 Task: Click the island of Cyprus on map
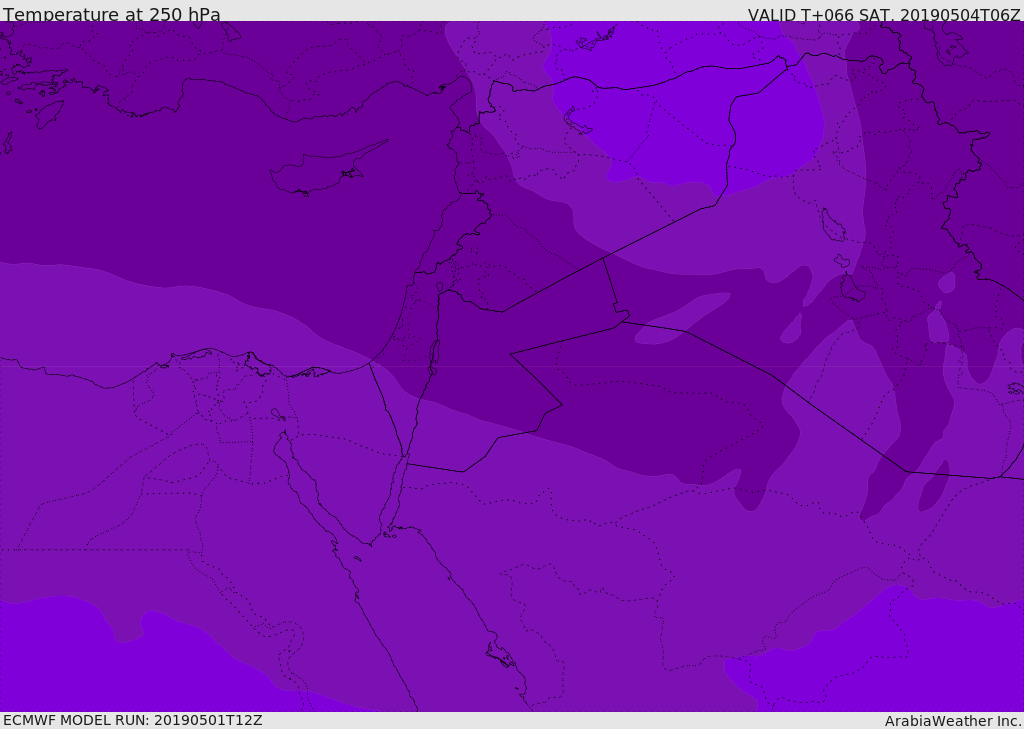tap(328, 169)
